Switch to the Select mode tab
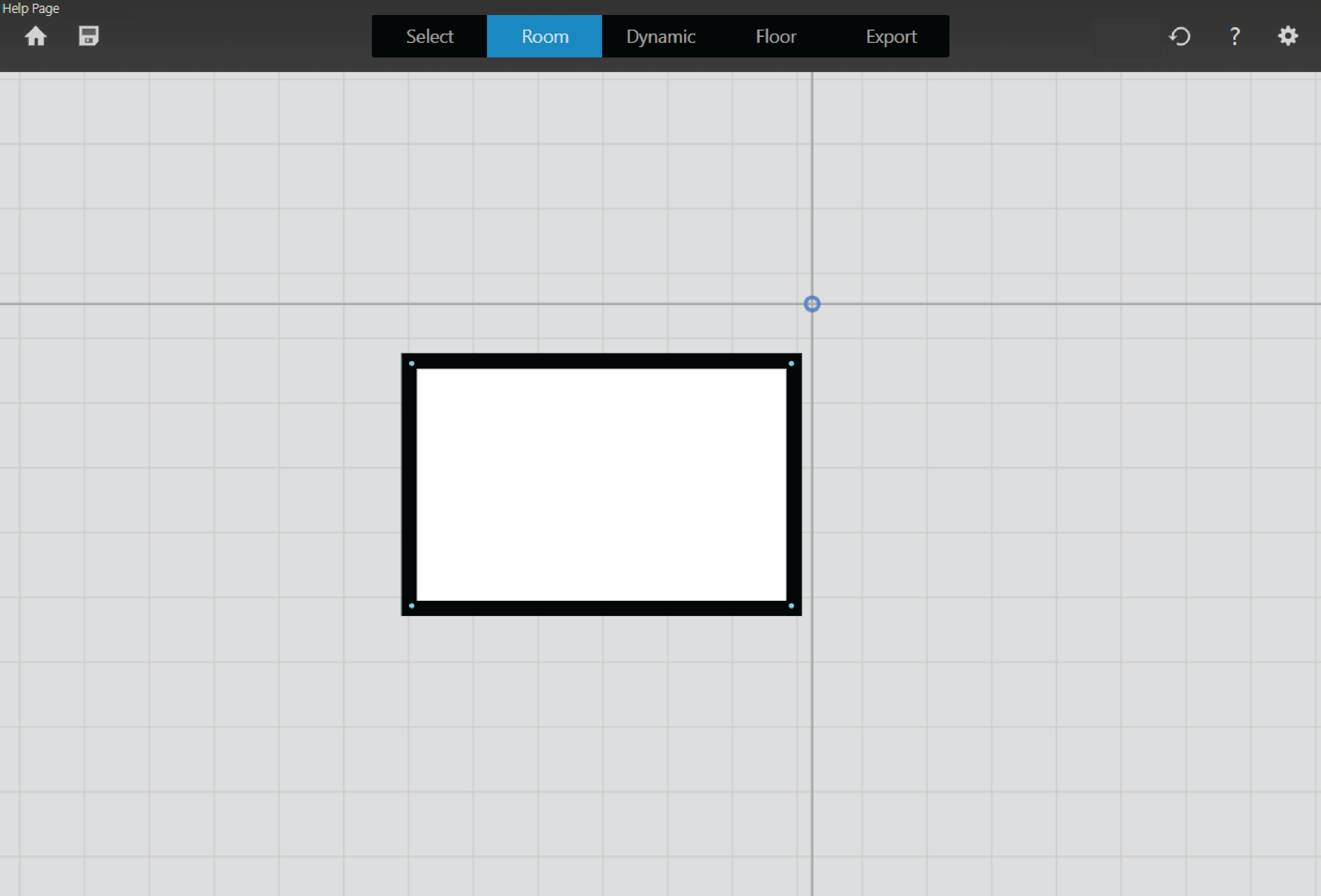Screen dimensions: 1321x896 [429, 36]
